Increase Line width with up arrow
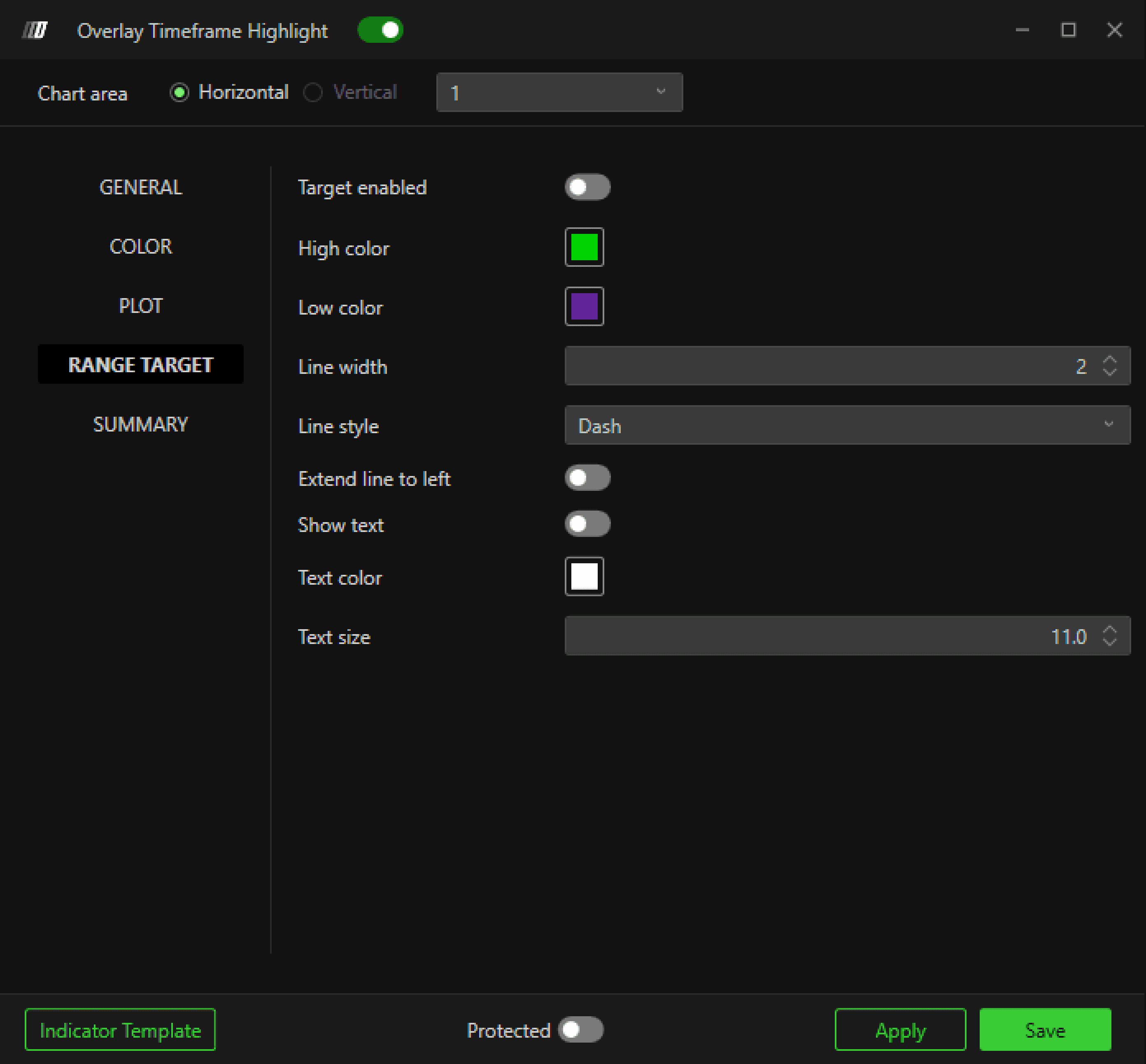This screenshot has width=1146, height=1064. point(1109,359)
